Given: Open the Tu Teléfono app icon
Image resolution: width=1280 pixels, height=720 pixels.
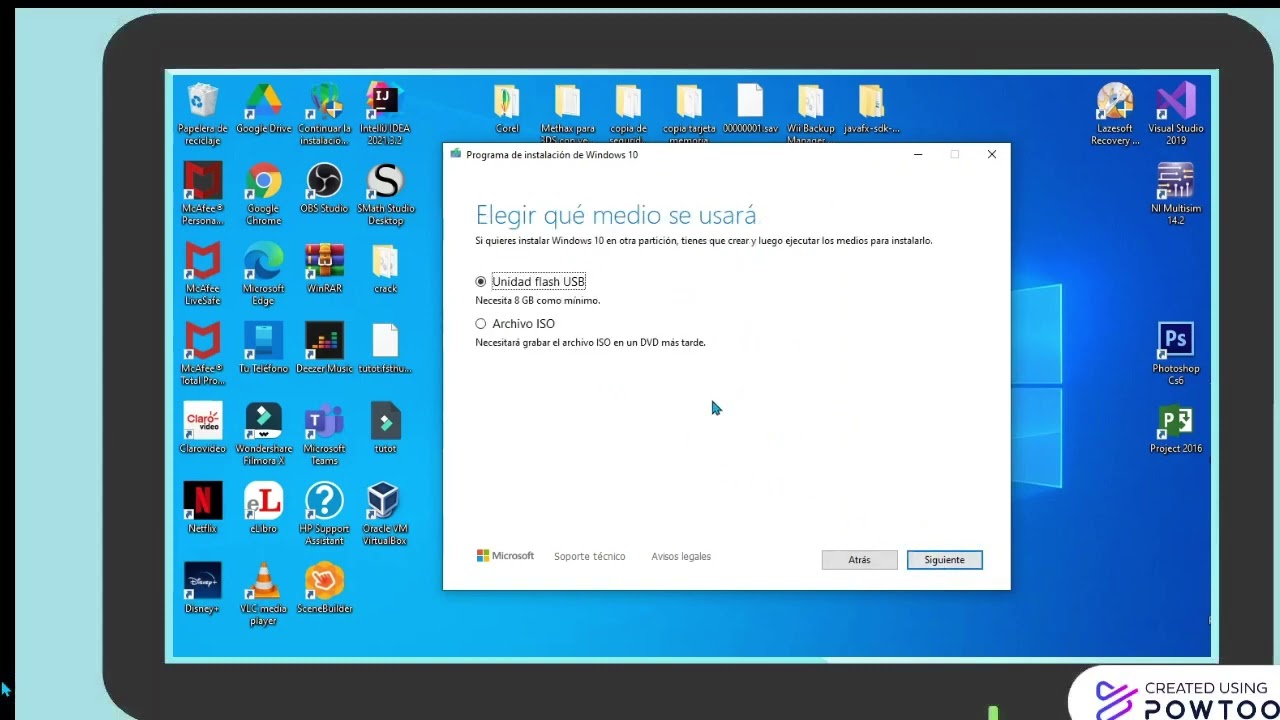Looking at the screenshot, I should [x=264, y=341].
